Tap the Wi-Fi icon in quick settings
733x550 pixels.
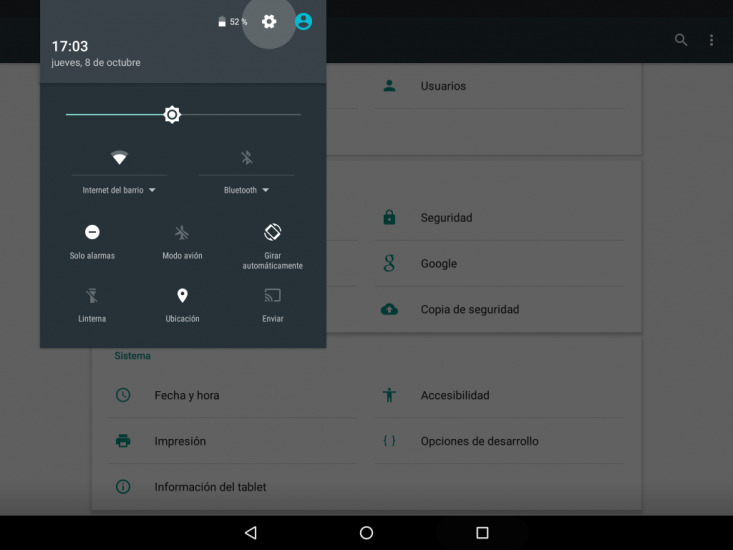119,158
